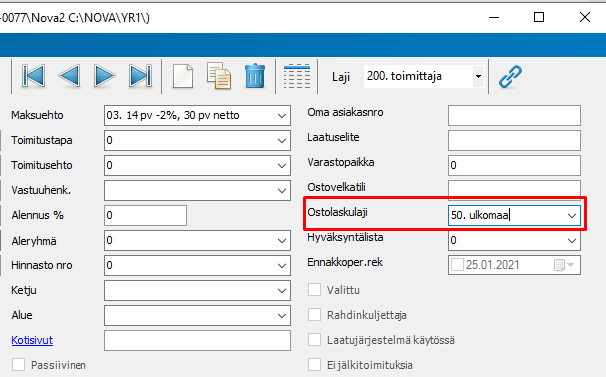Toggle Laatujärjestelmä käytössä checkbox
Viewport: 606px width, 377px height.
point(314,340)
